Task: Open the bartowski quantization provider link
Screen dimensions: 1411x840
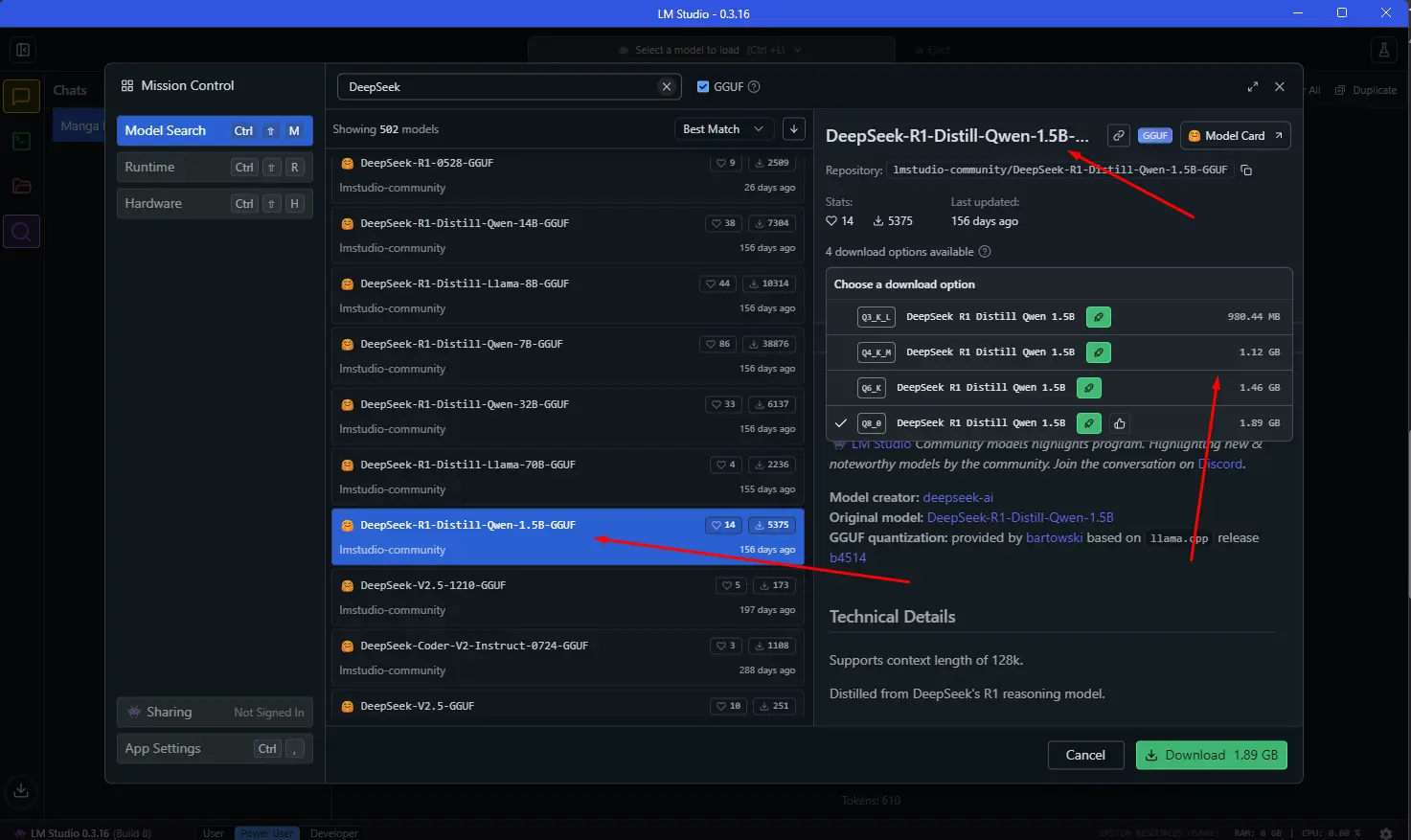Action: (1054, 538)
